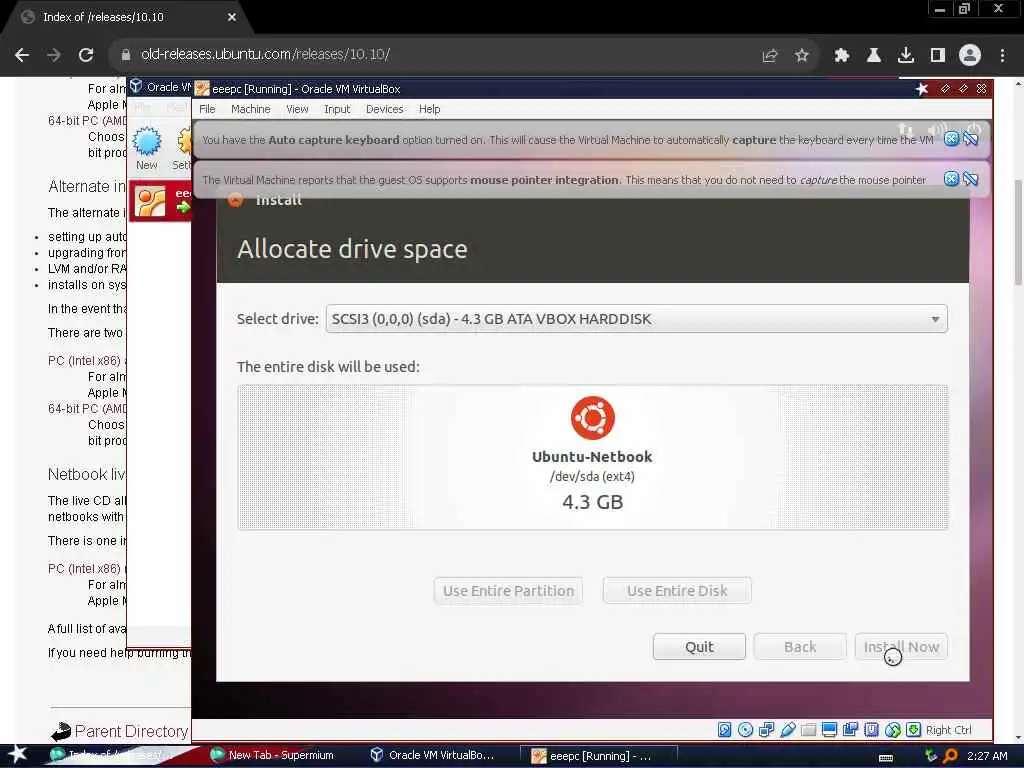The image size is (1024, 768).
Task: Click the keyboard capture green arrow indicator
Action: (913, 729)
